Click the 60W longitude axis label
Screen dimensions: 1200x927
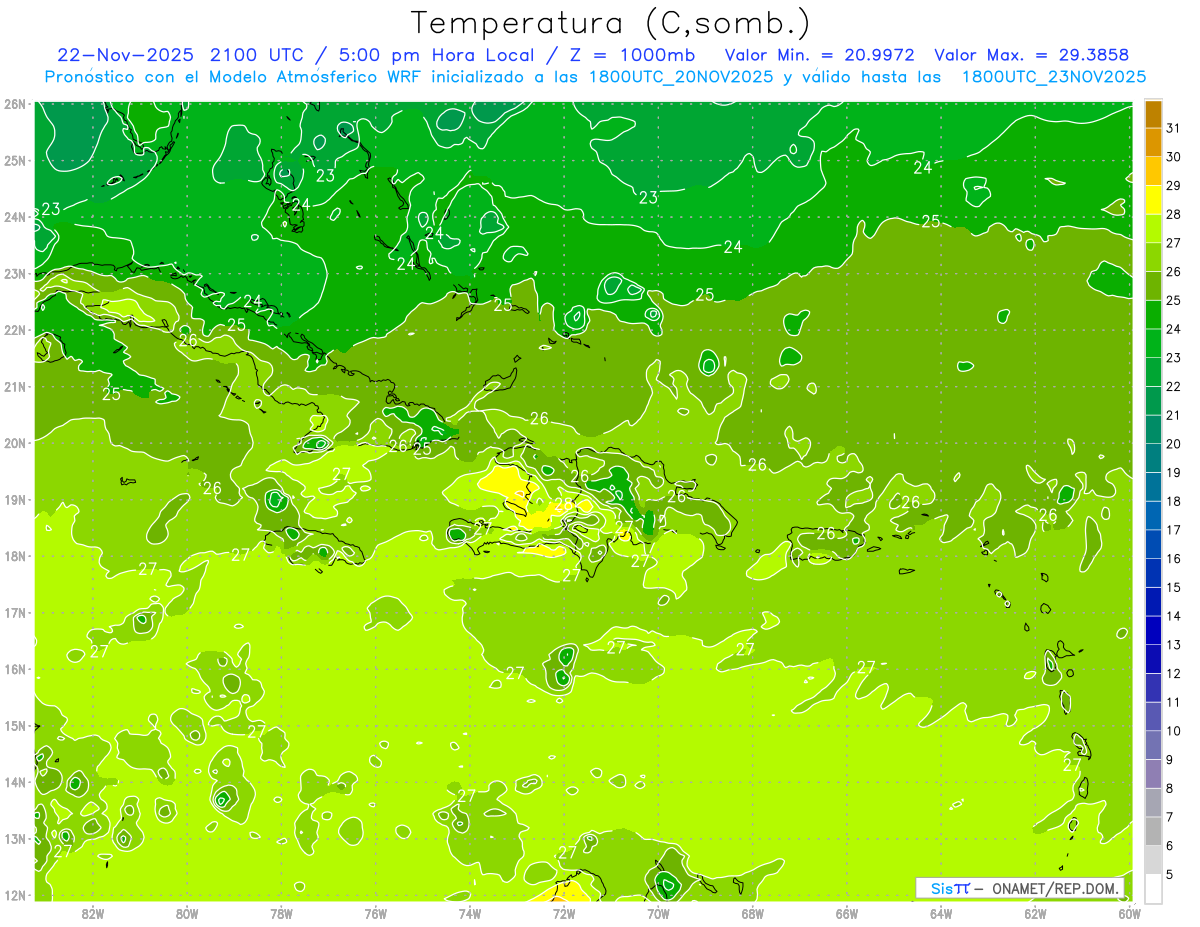click(1130, 913)
